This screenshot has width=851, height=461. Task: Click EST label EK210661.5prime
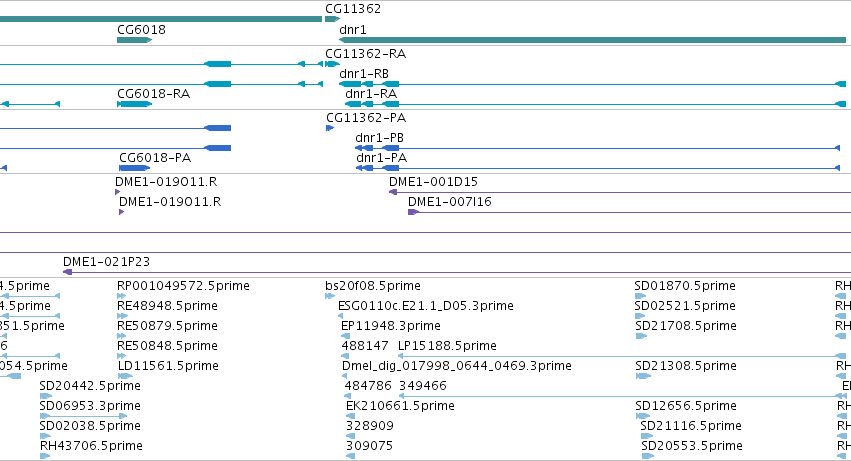pyautogui.click(x=400, y=406)
